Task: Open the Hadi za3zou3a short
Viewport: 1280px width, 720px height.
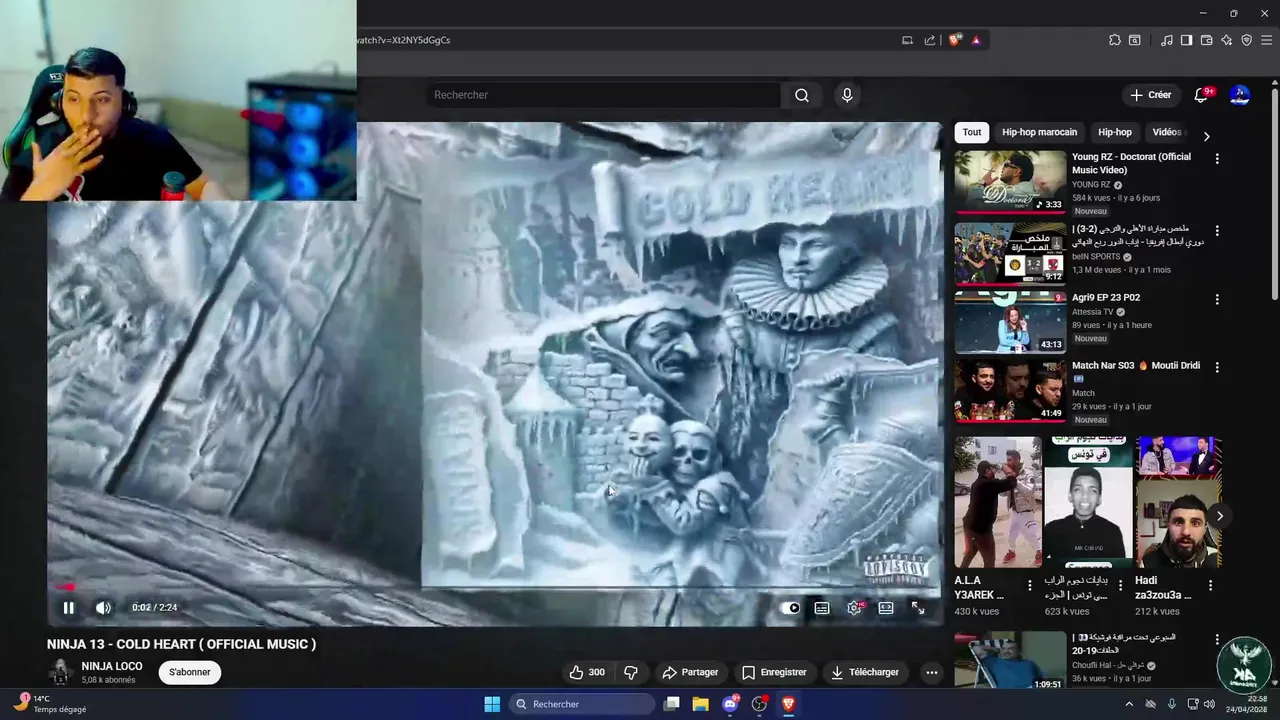Action: (1178, 502)
